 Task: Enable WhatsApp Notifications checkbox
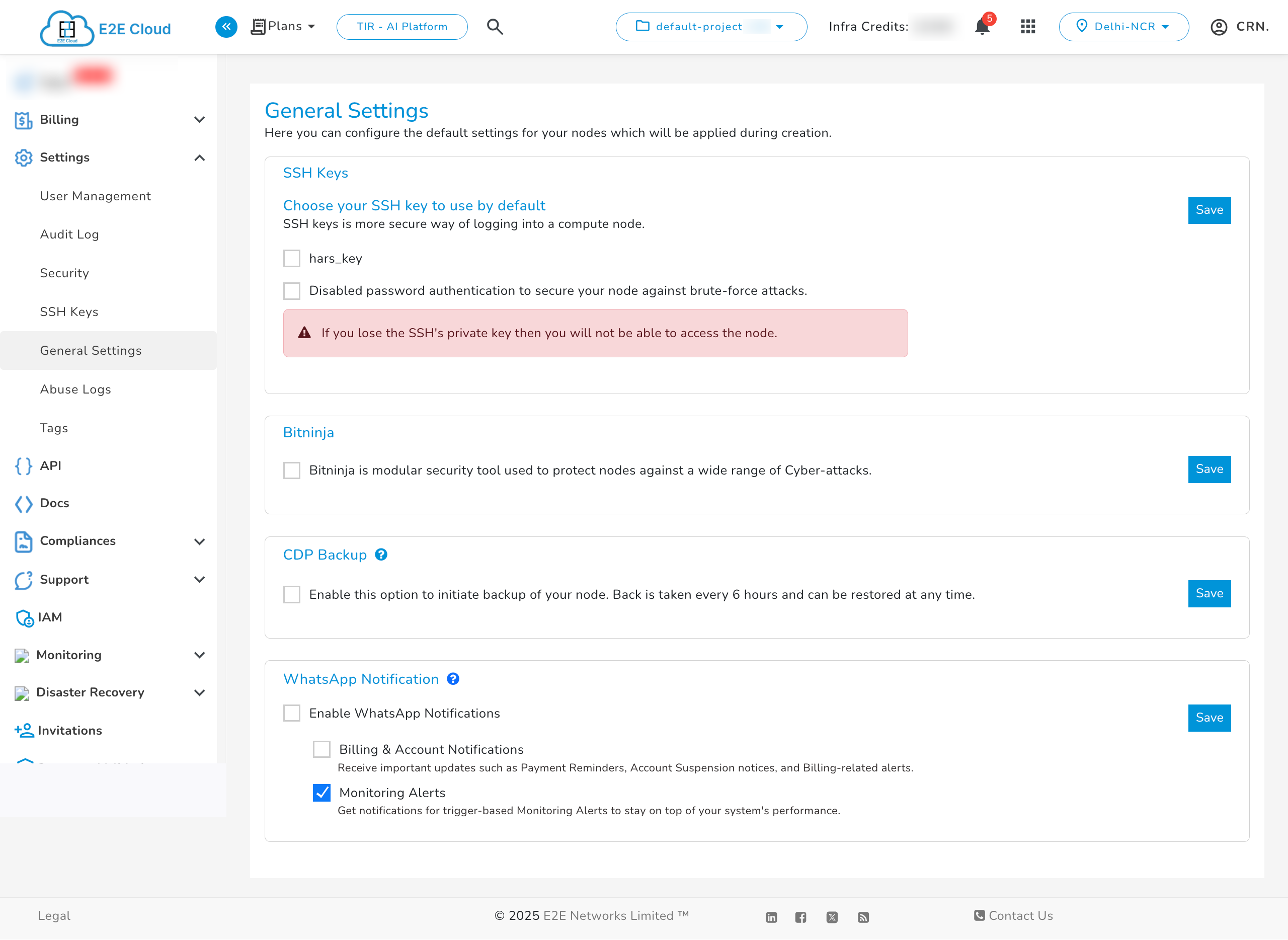pos(291,713)
